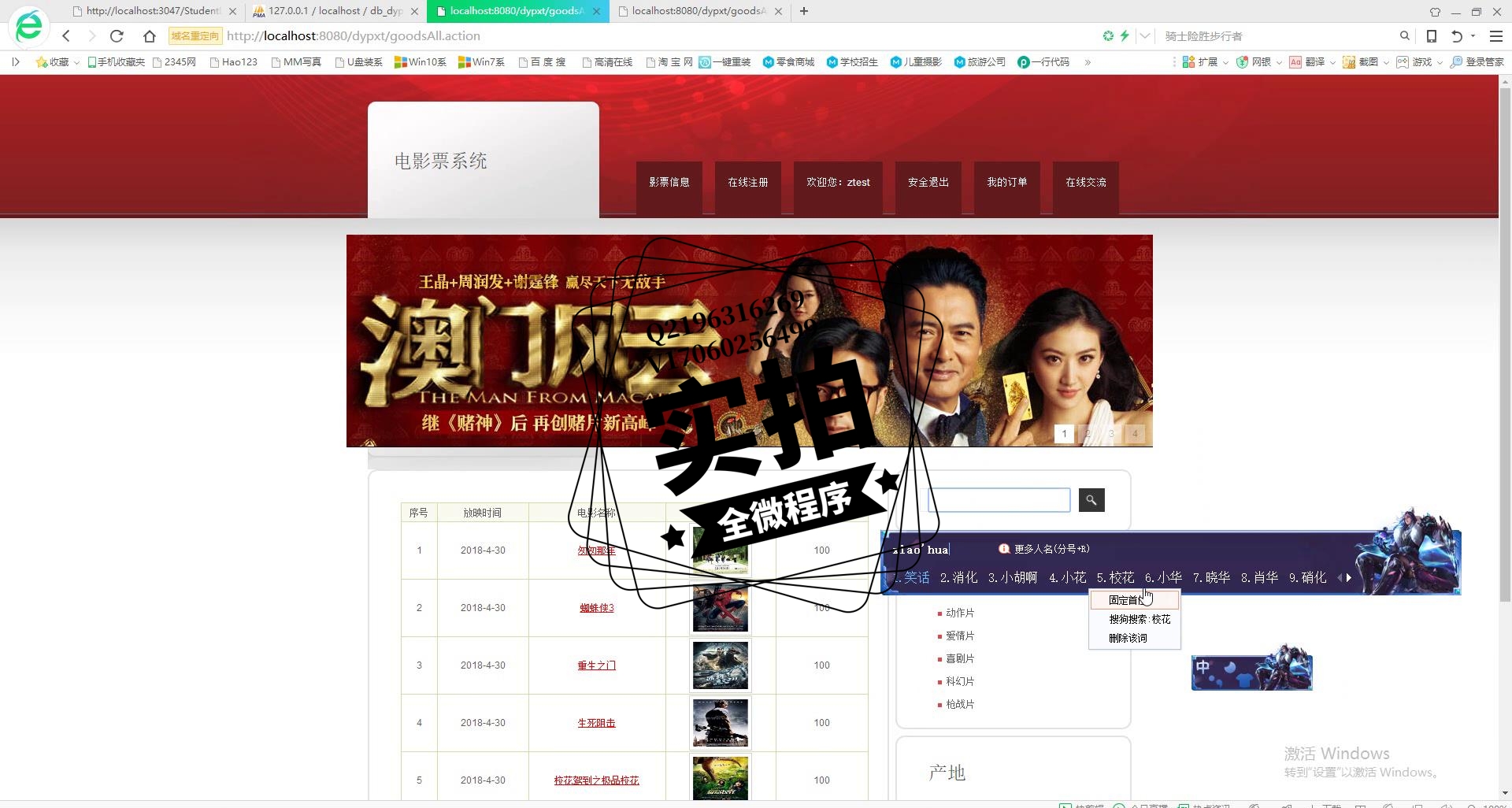Choose 删除该词 in the context menu
The height and width of the screenshot is (808, 1512).
(1128, 638)
